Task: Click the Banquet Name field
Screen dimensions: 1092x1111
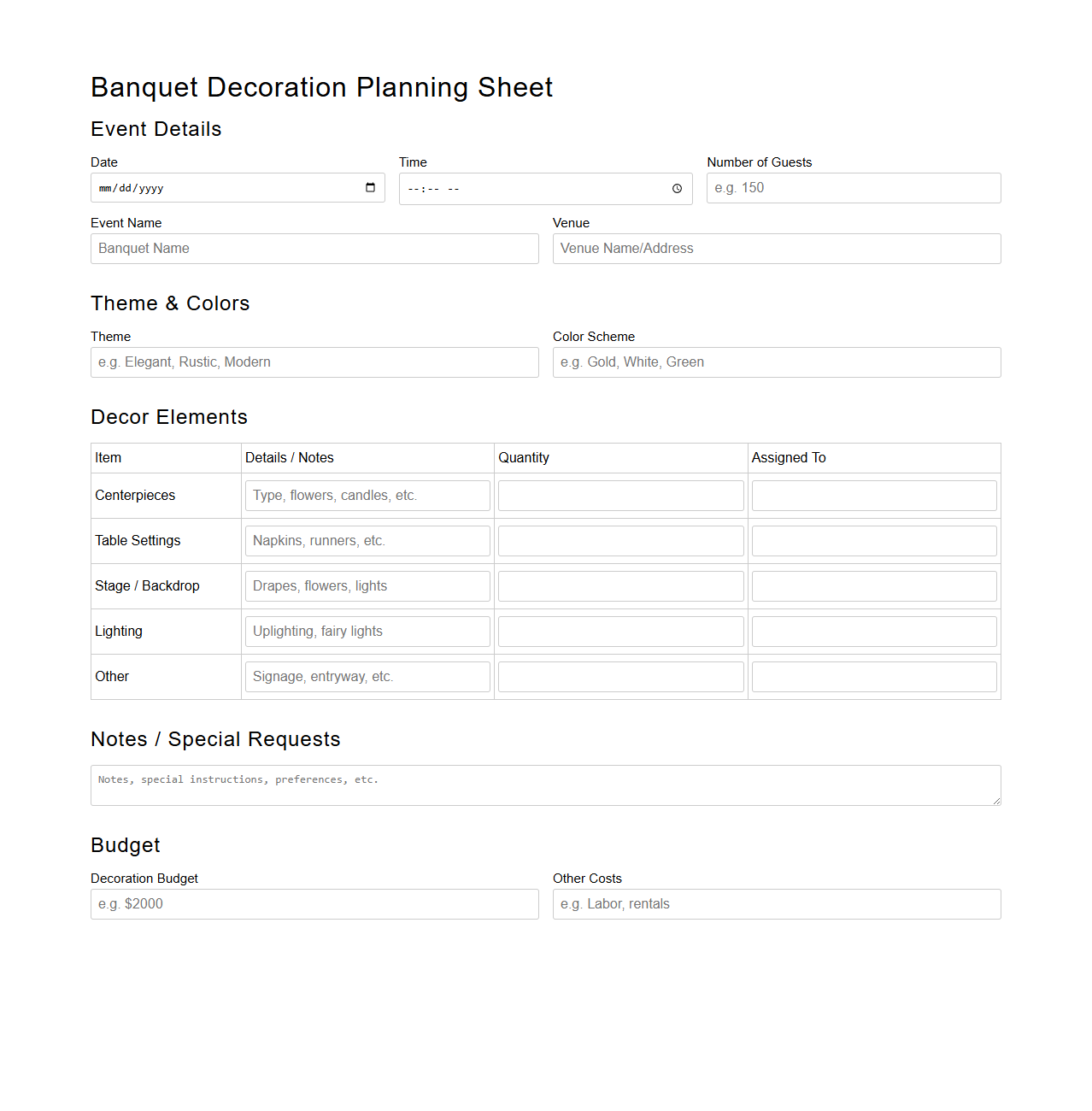Action: (314, 249)
